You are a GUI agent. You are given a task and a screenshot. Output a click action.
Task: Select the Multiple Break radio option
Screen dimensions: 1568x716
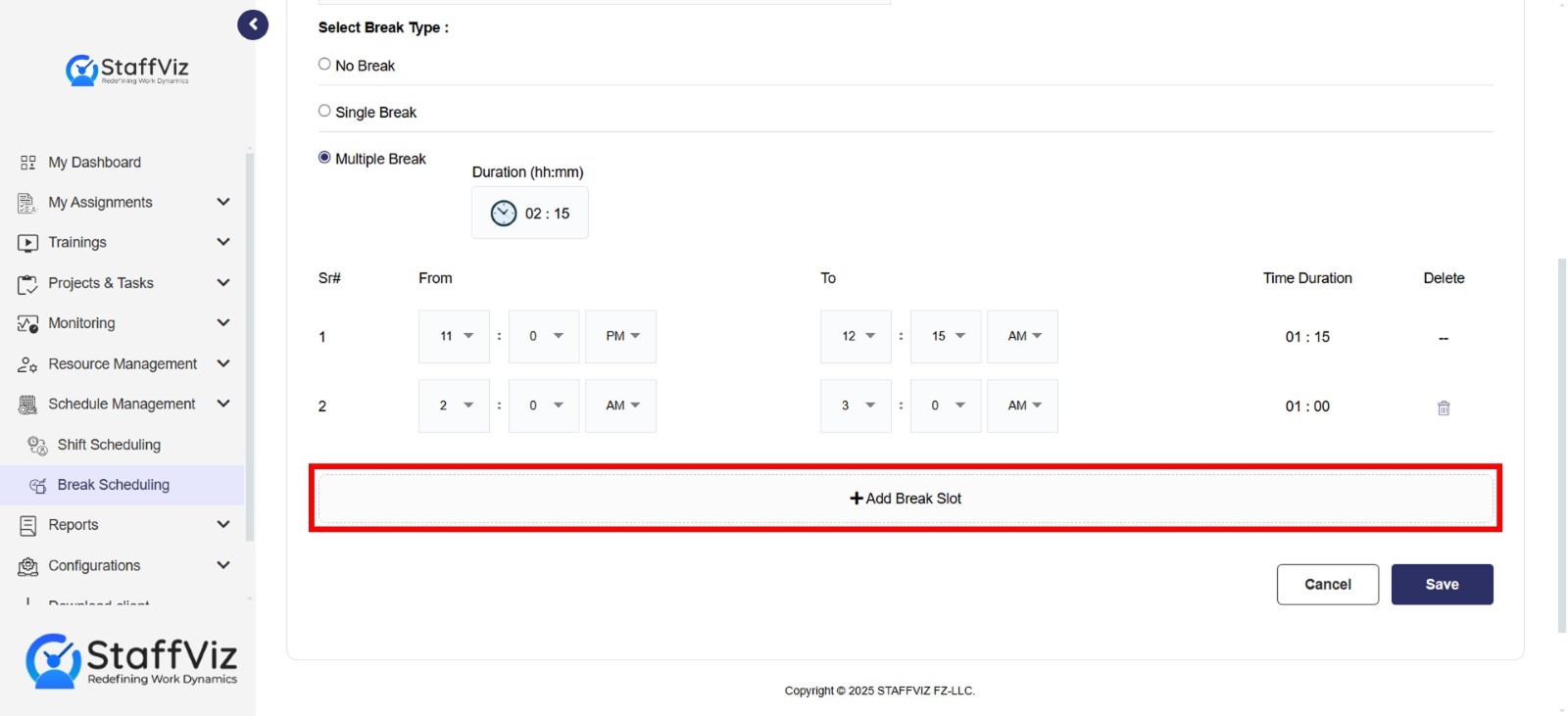tap(324, 157)
